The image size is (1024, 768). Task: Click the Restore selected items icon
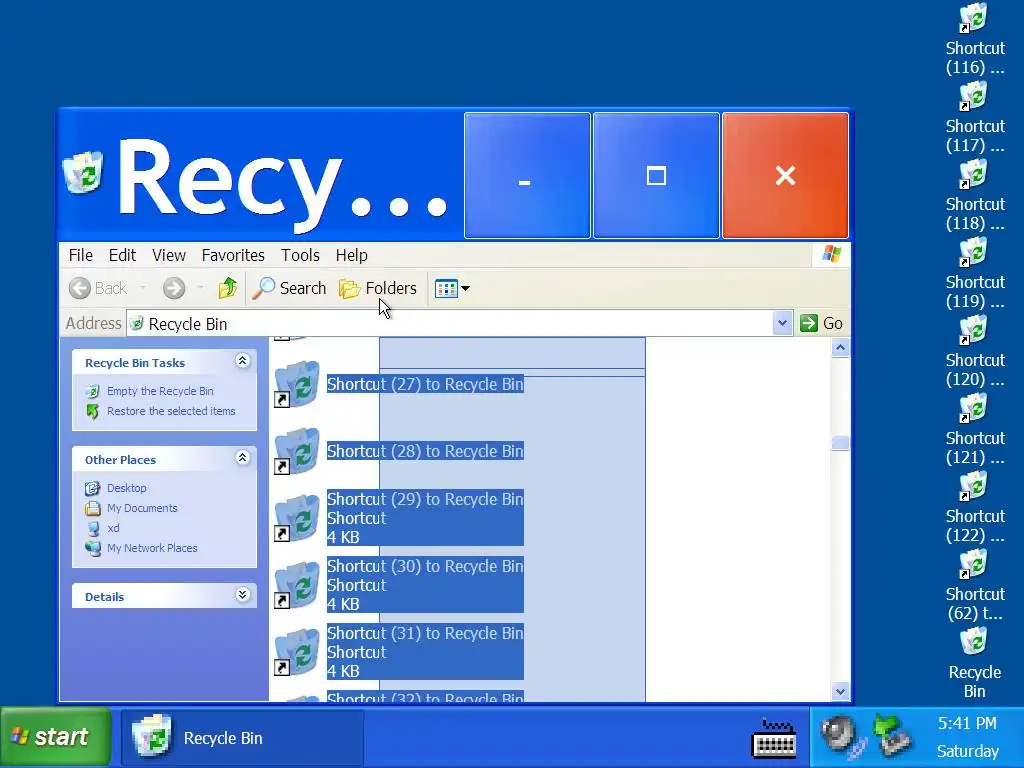[93, 411]
